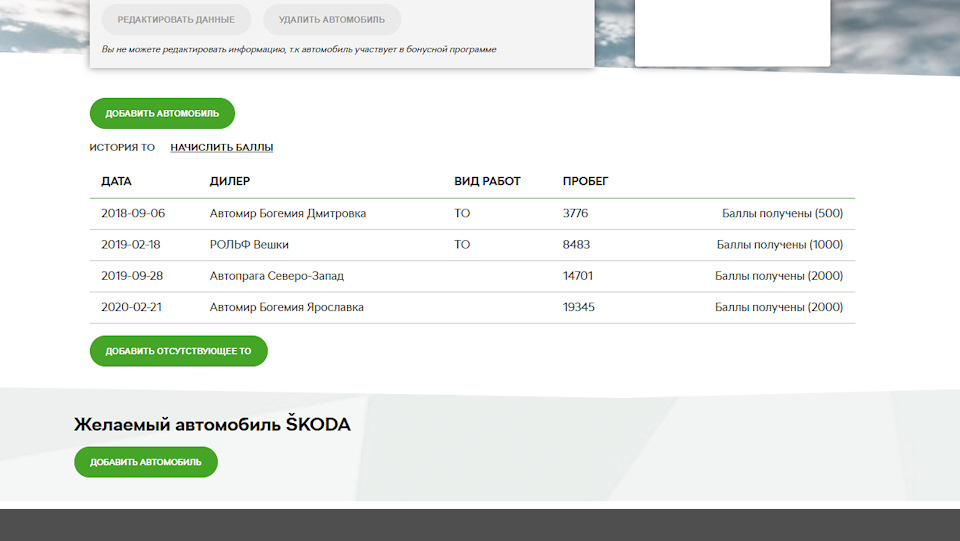The width and height of the screenshot is (960, 541).
Task: Select the 2019-09-28 service row date
Action: coord(132,276)
